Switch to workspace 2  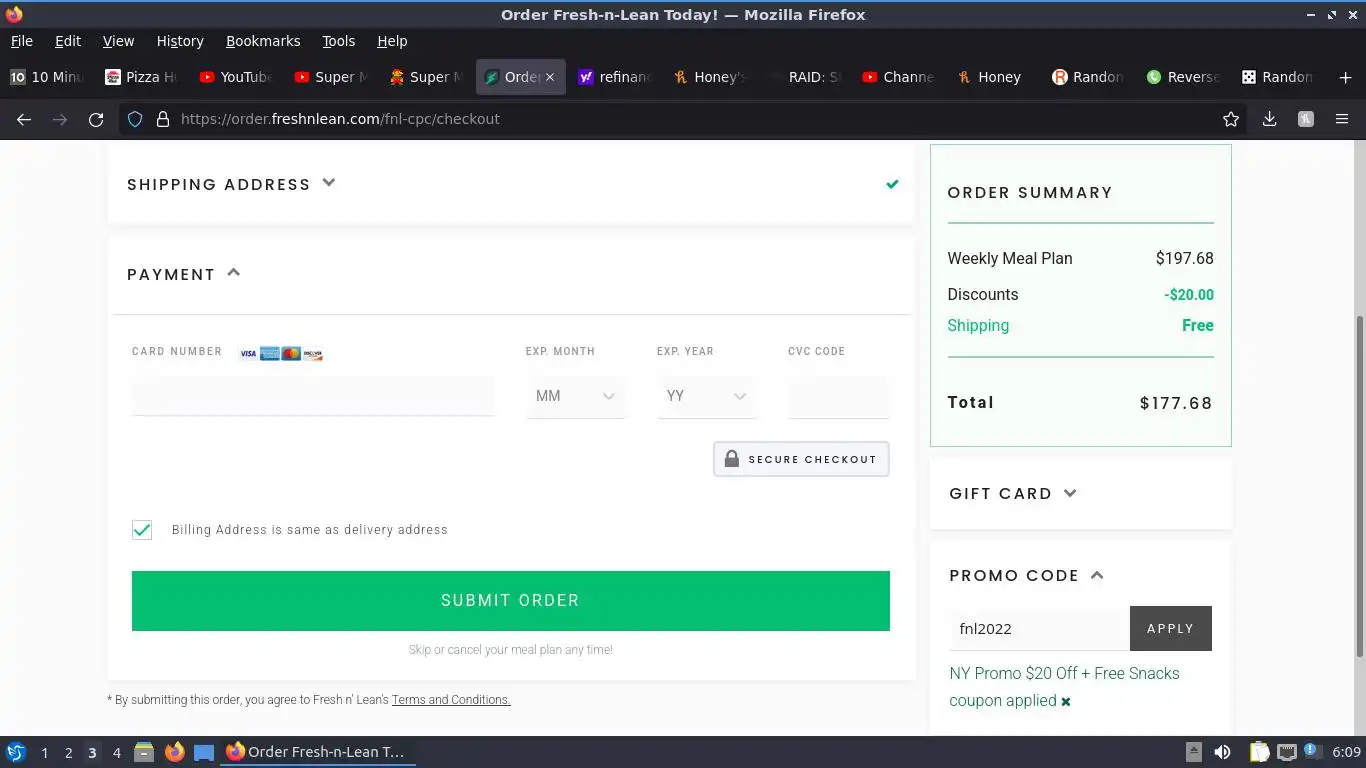tap(68, 753)
